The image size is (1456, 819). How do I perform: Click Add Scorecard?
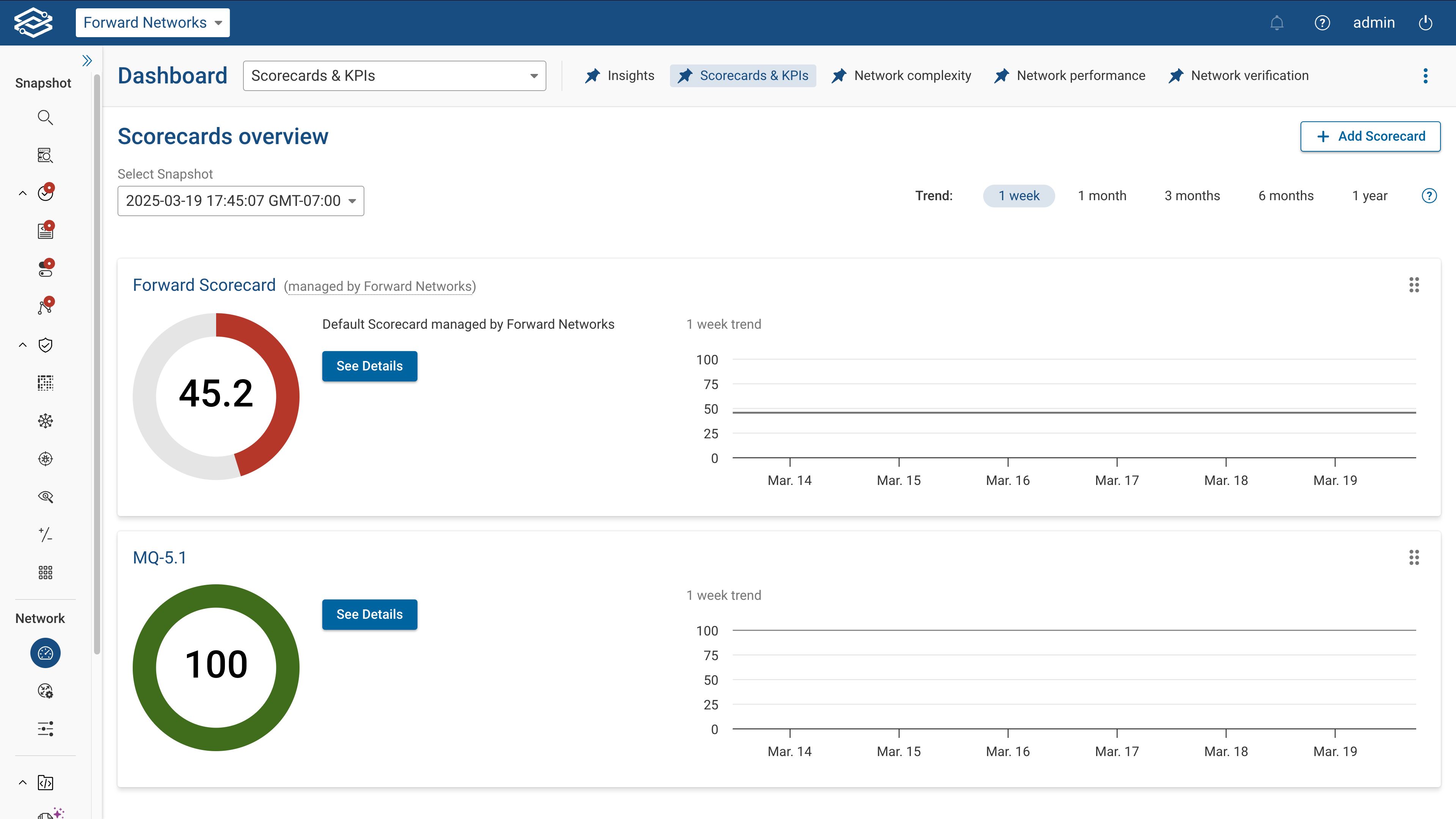[1370, 136]
